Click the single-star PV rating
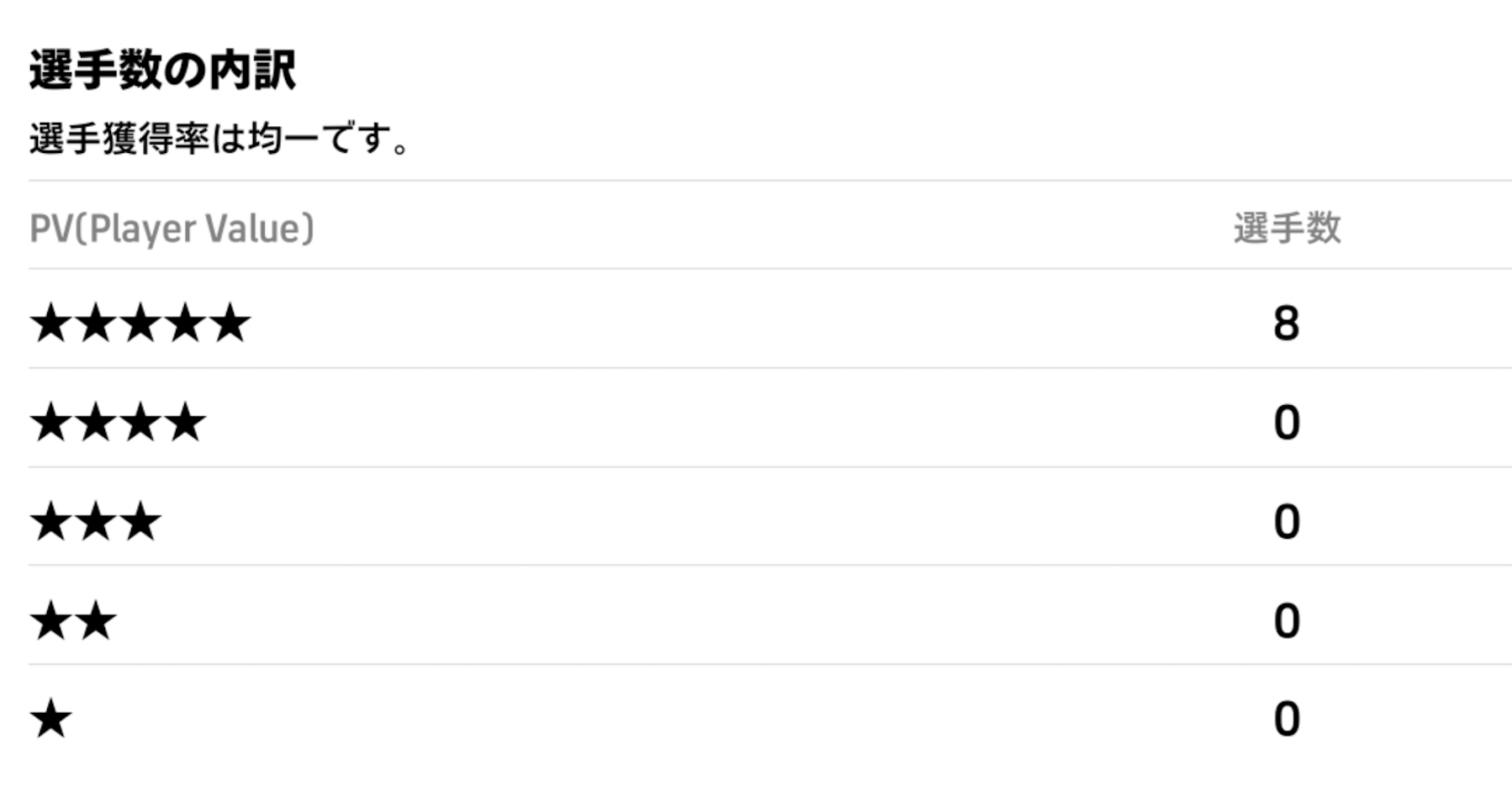Image resolution: width=1512 pixels, height=785 pixels. pyautogui.click(x=51, y=719)
